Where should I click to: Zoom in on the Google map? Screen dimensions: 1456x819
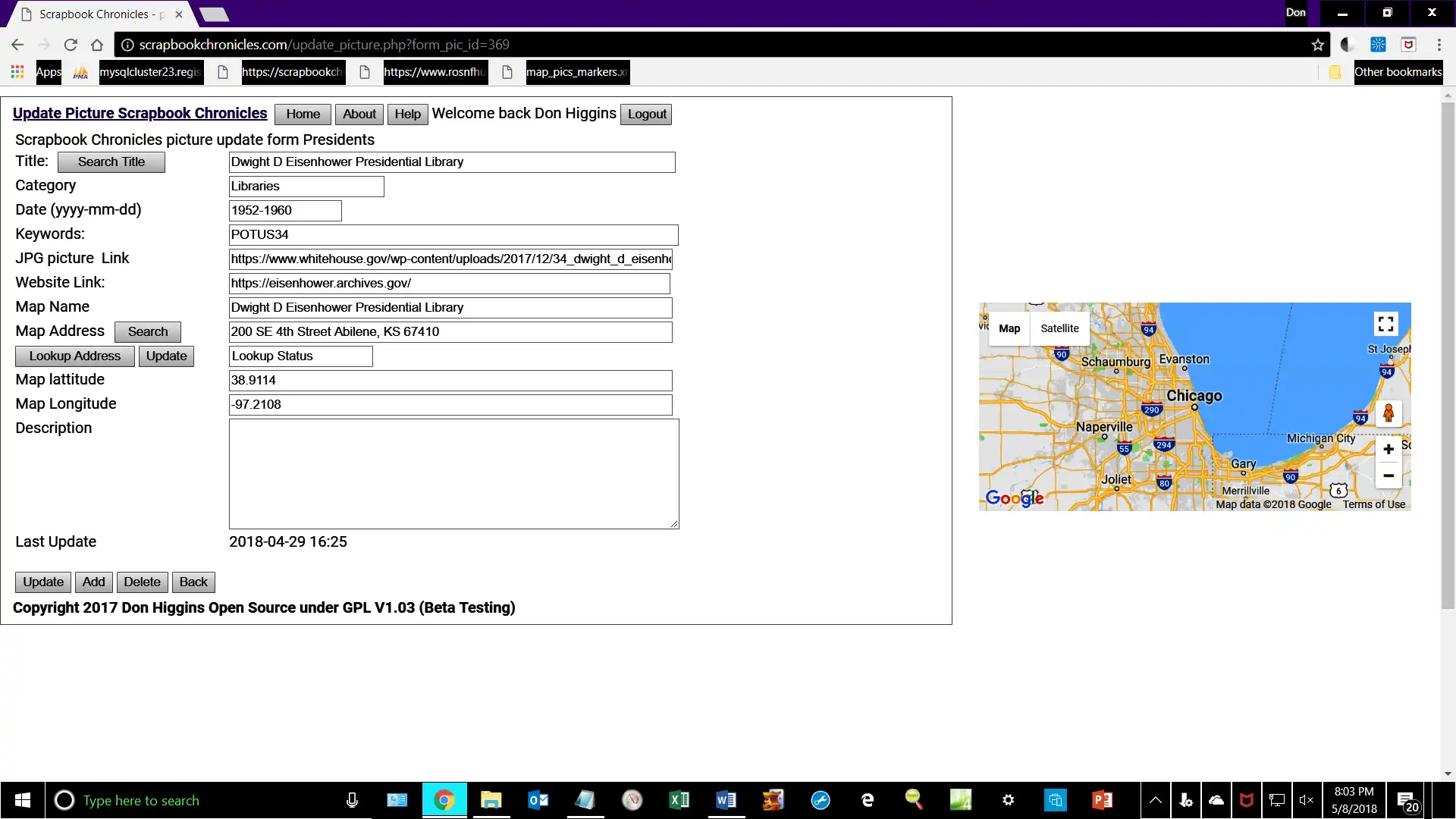point(1389,449)
